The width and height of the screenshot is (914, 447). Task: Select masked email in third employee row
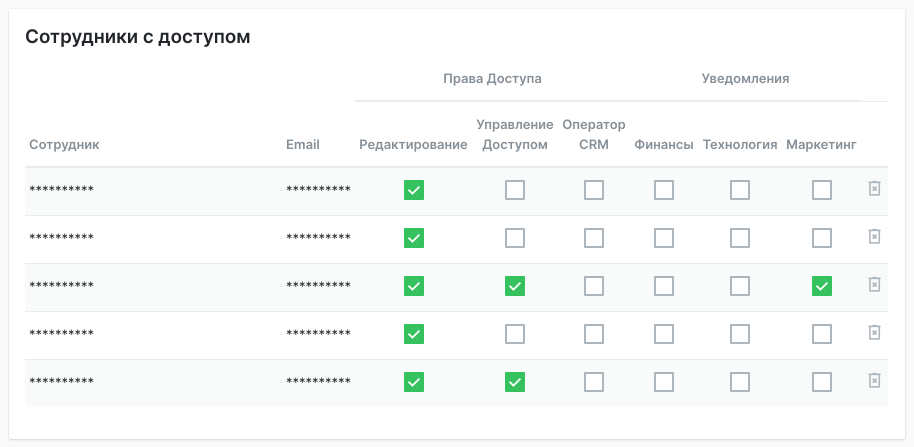tap(318, 286)
